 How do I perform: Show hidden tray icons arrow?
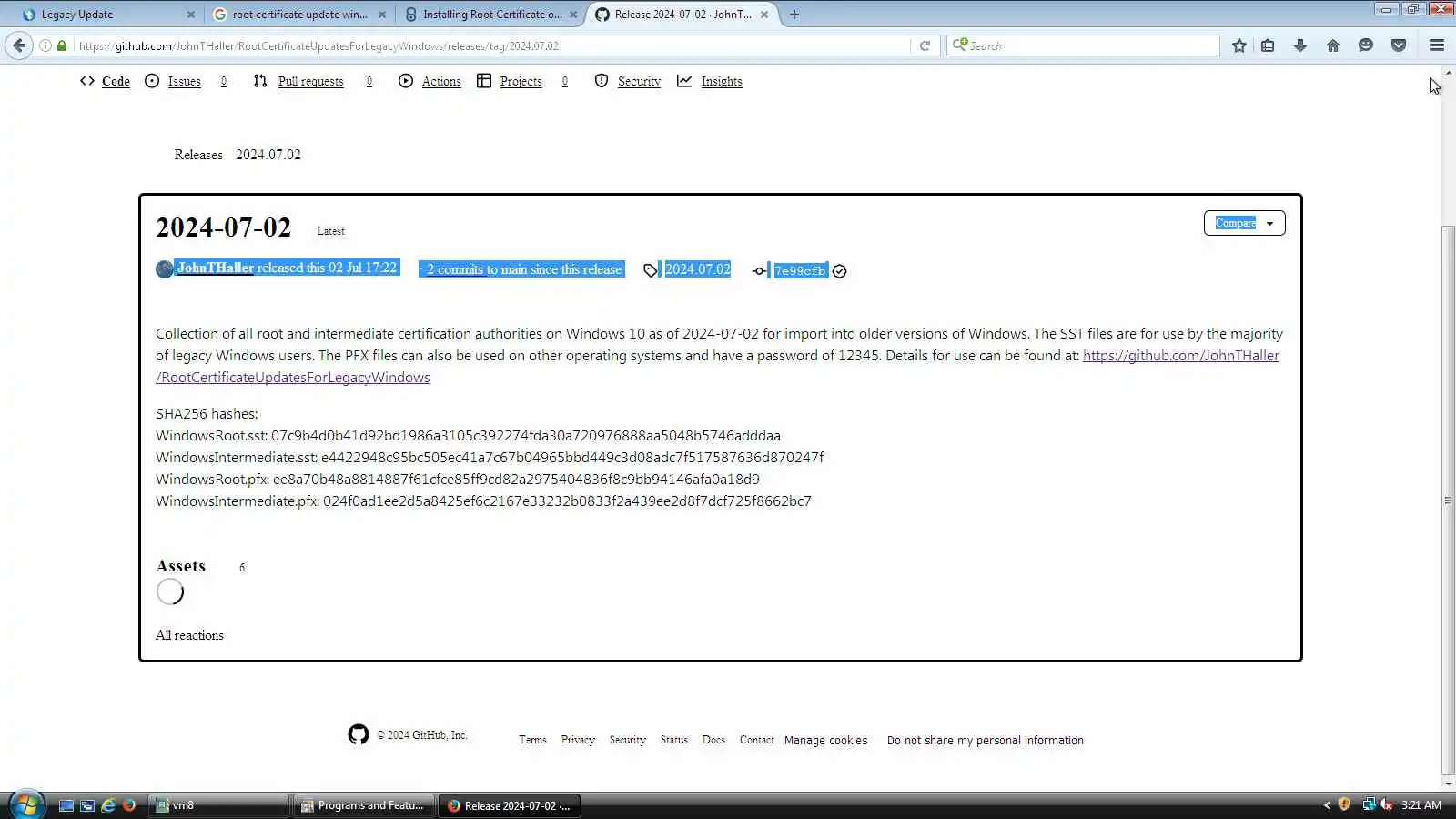[1327, 805]
